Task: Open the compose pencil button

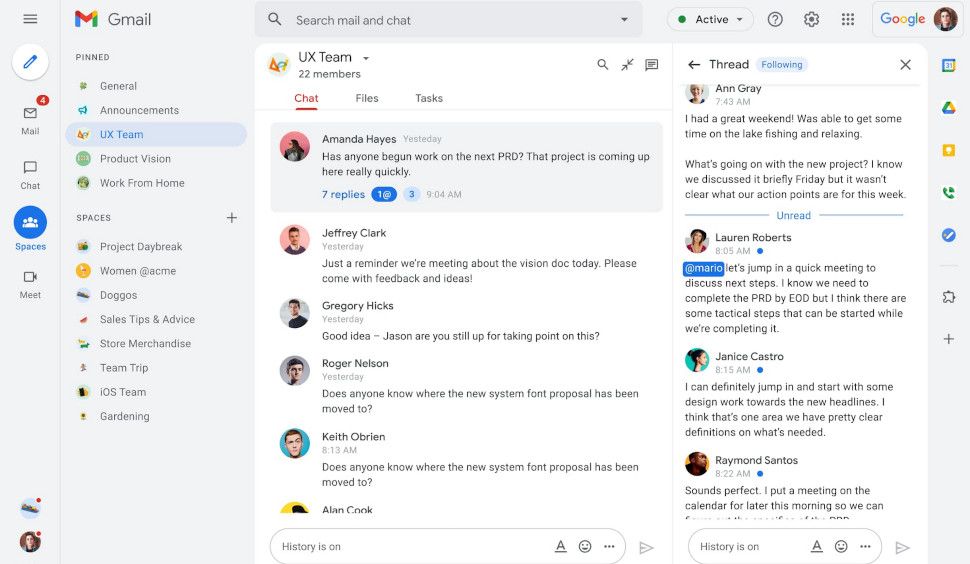Action: pos(30,62)
